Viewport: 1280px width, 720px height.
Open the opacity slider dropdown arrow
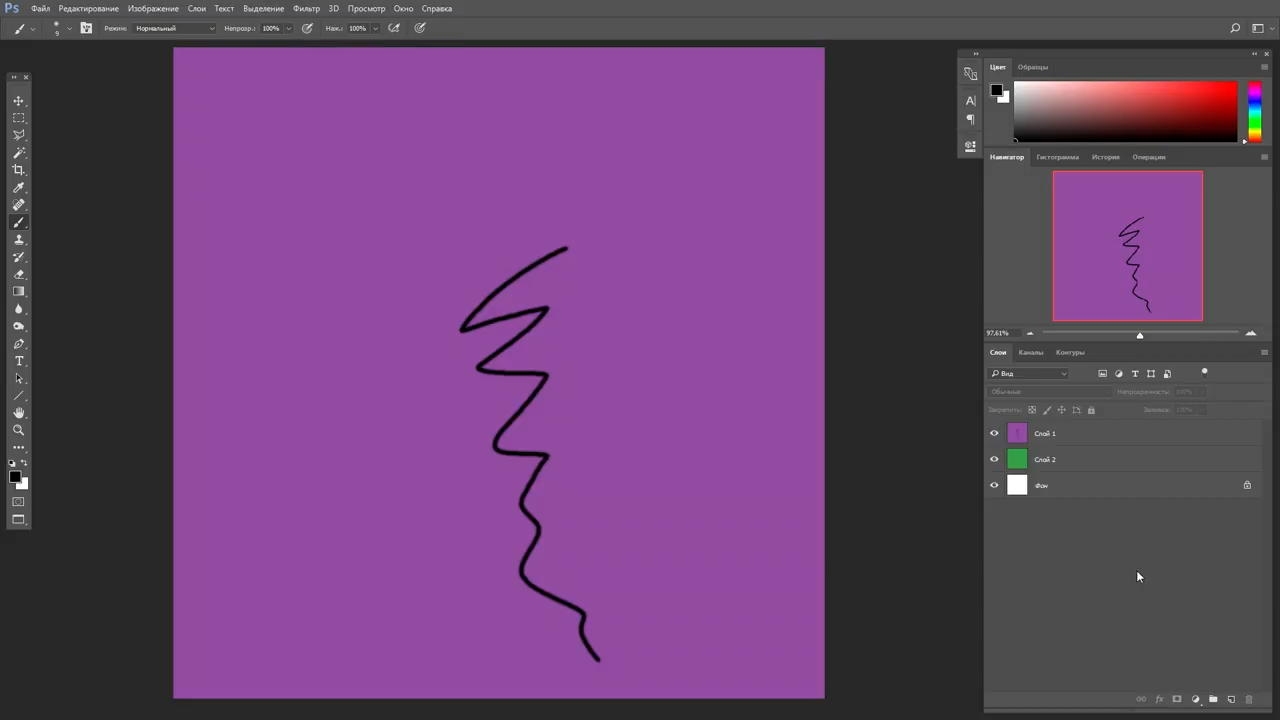point(289,28)
